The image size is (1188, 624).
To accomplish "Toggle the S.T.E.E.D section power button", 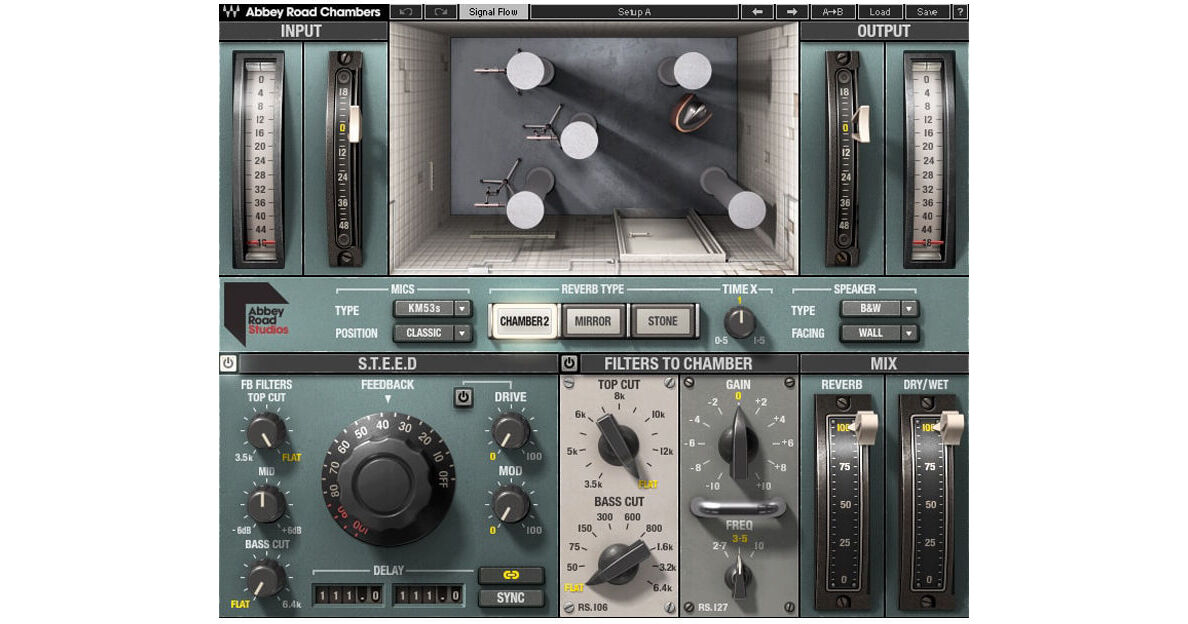I will point(228,364).
